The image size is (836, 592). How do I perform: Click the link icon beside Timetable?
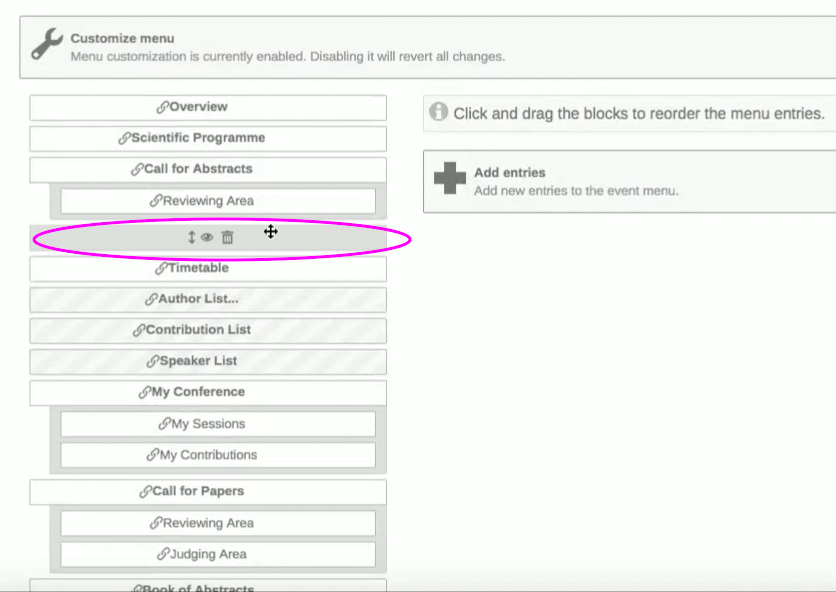162,268
